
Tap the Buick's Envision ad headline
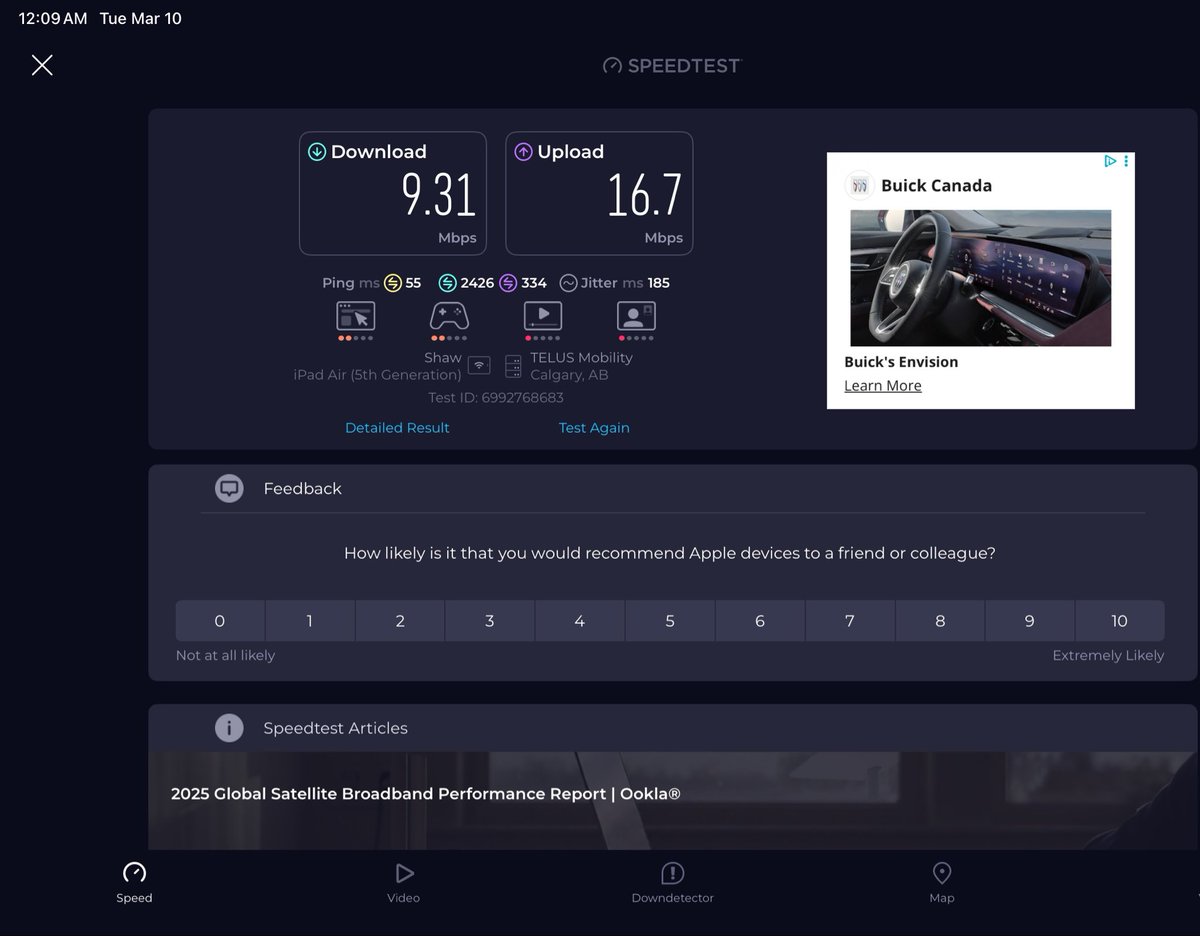pyautogui.click(x=901, y=362)
